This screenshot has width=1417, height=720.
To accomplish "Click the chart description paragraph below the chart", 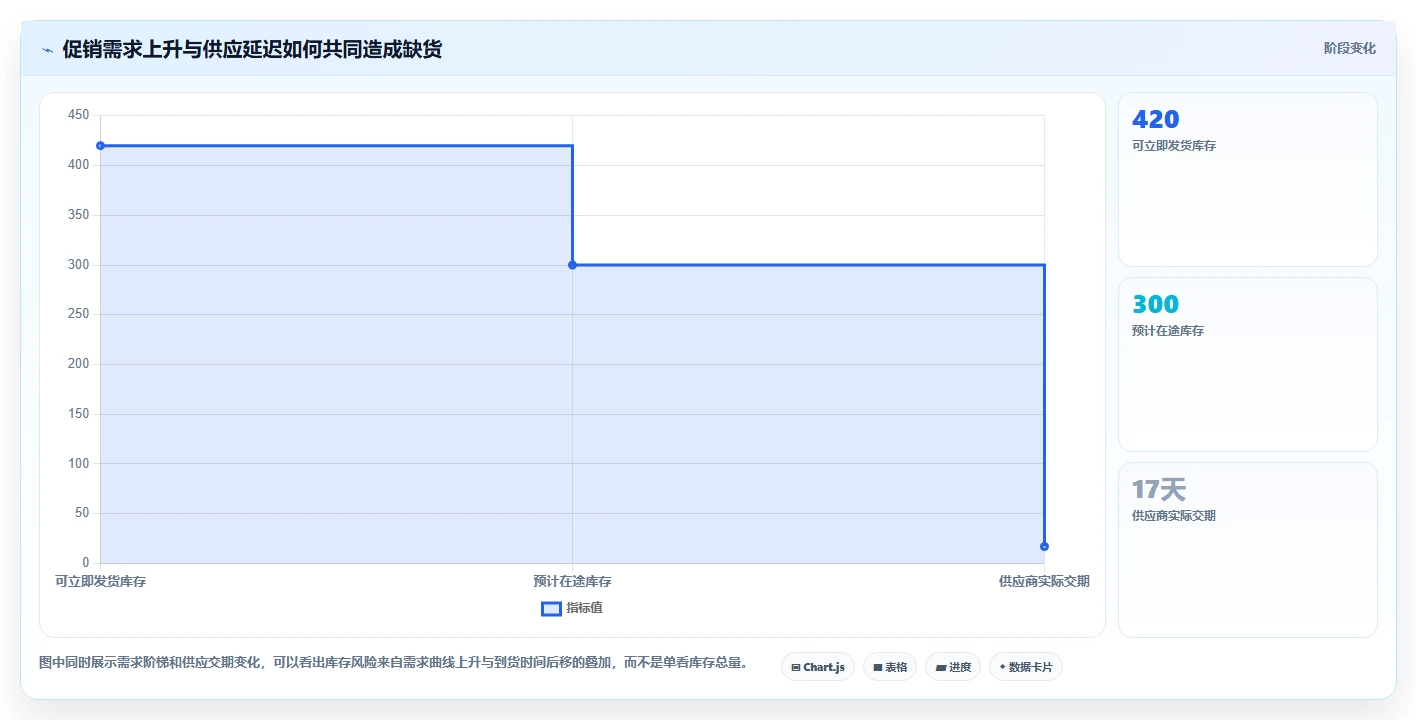I will click(x=393, y=663).
